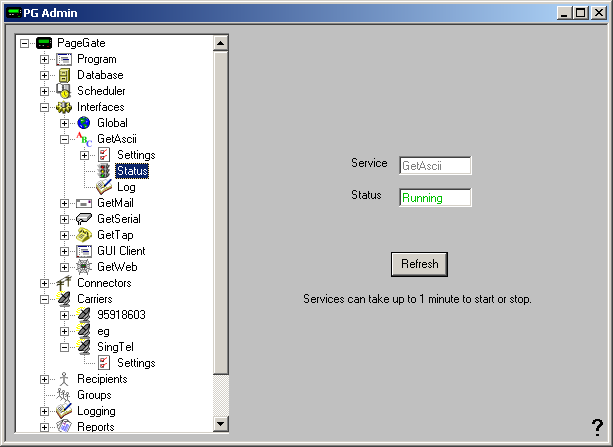
Task: Click the GetAscii ABC icon
Action: (84, 139)
